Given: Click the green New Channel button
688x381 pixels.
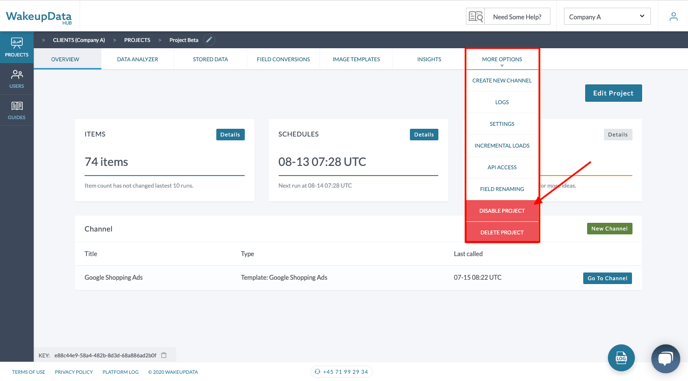Looking at the screenshot, I should tap(609, 229).
